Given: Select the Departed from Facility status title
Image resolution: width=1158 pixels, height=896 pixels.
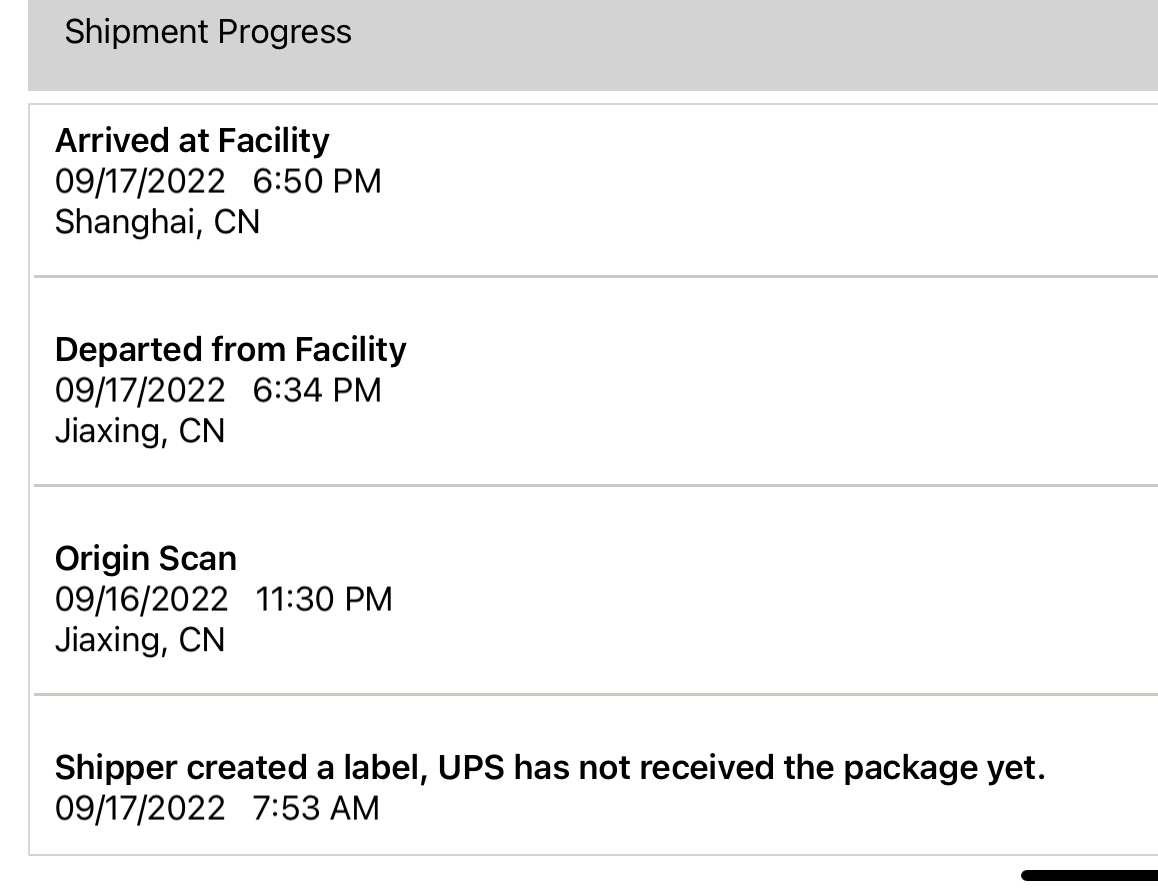Looking at the screenshot, I should click(231, 350).
